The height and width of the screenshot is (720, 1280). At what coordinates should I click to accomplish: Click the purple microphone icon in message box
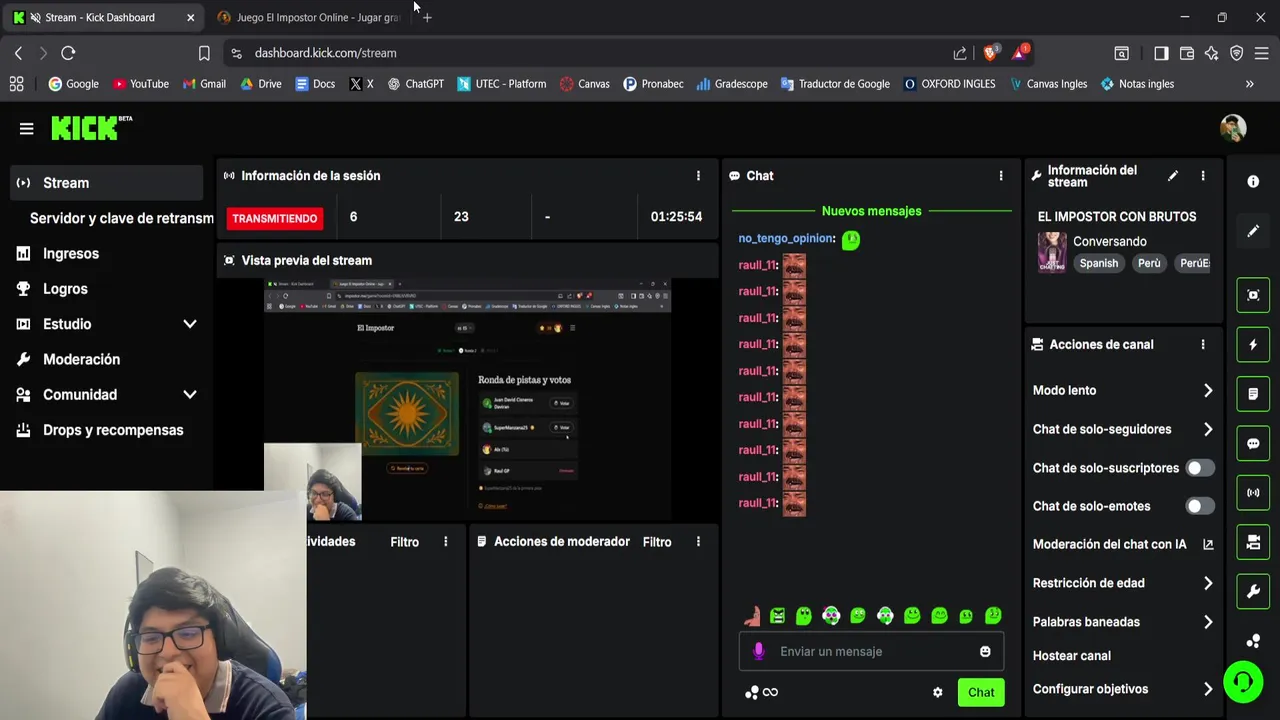click(758, 652)
